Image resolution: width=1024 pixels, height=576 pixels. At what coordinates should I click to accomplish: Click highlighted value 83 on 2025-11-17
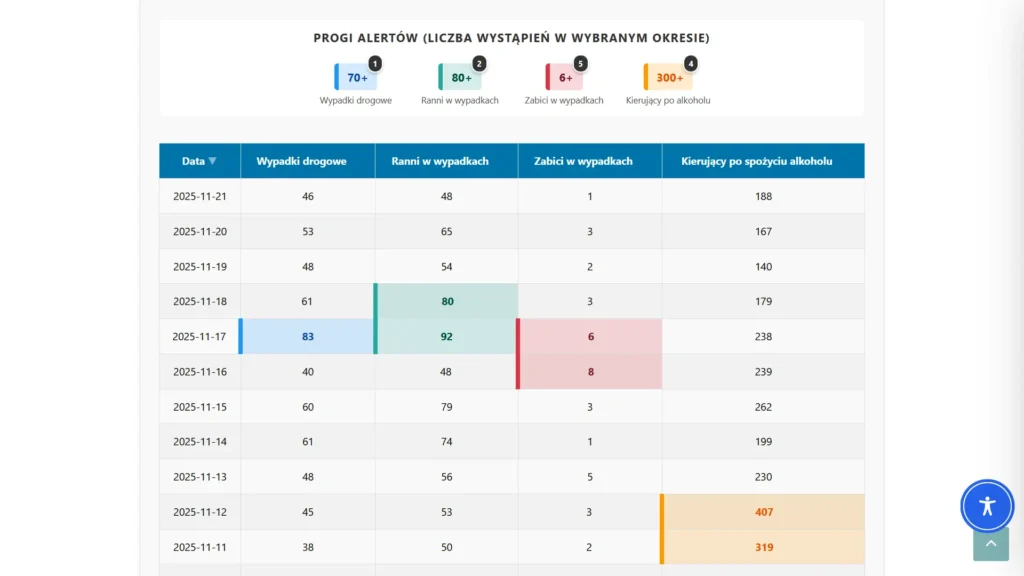308,337
